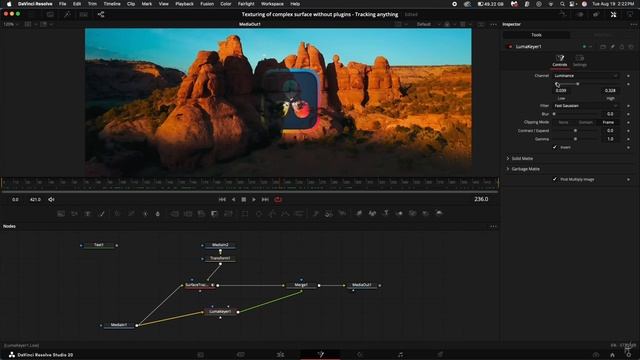640x360 pixels.
Task: Open the Fusion page icon in bottom bar
Action: click(x=320, y=354)
